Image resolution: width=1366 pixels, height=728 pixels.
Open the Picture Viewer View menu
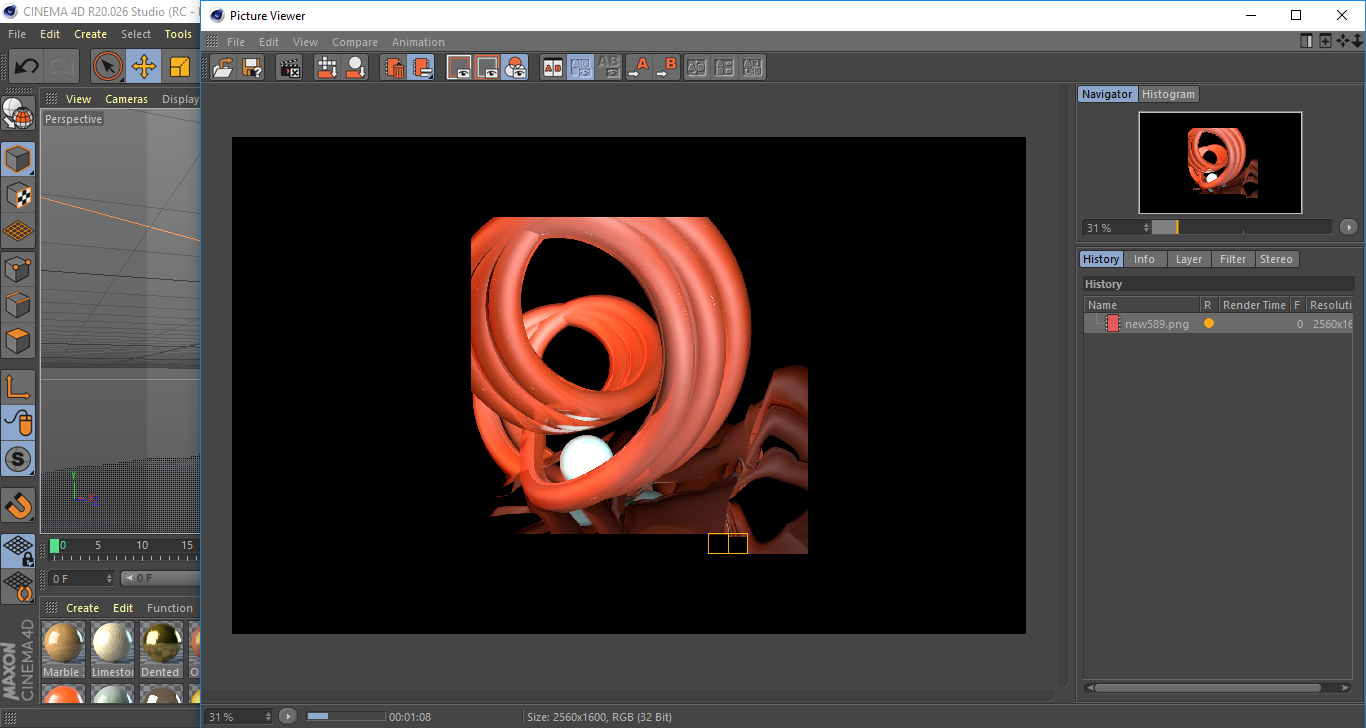305,42
